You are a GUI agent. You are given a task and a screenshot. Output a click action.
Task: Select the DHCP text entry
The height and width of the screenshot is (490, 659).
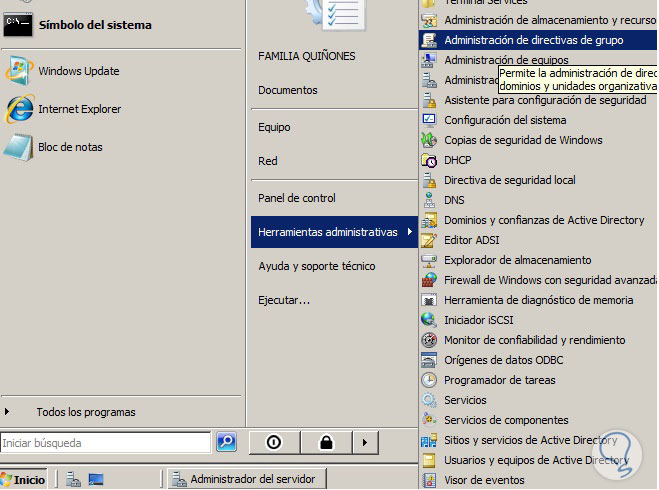(458, 160)
